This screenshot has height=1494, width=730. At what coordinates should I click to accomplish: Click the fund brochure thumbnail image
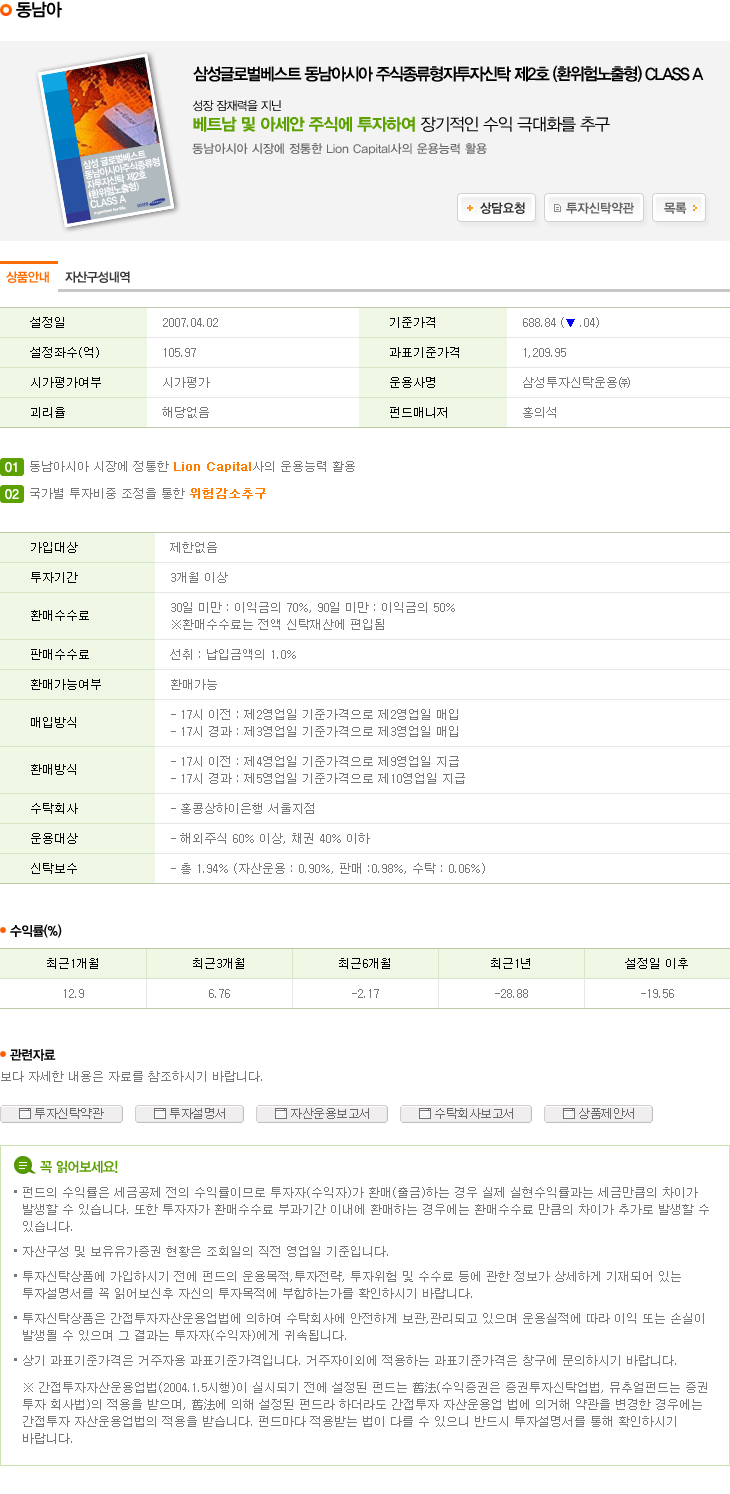[x=107, y=139]
